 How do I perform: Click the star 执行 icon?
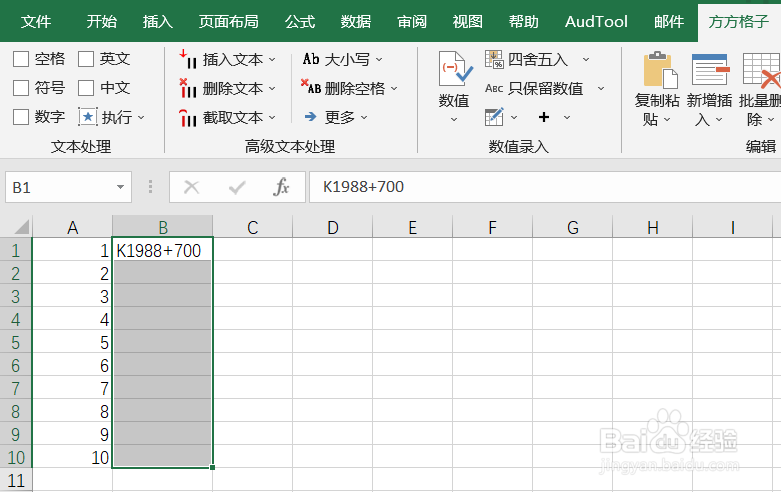pos(88,117)
